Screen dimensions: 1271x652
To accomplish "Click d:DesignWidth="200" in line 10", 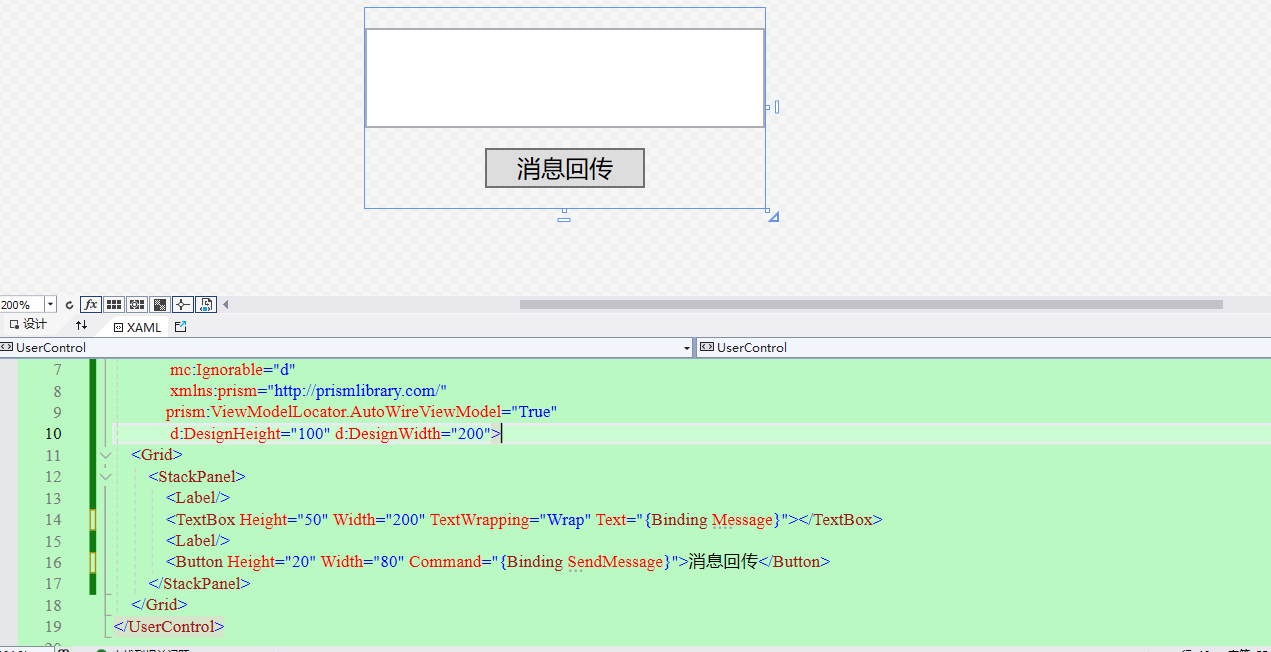I will 414,434.
